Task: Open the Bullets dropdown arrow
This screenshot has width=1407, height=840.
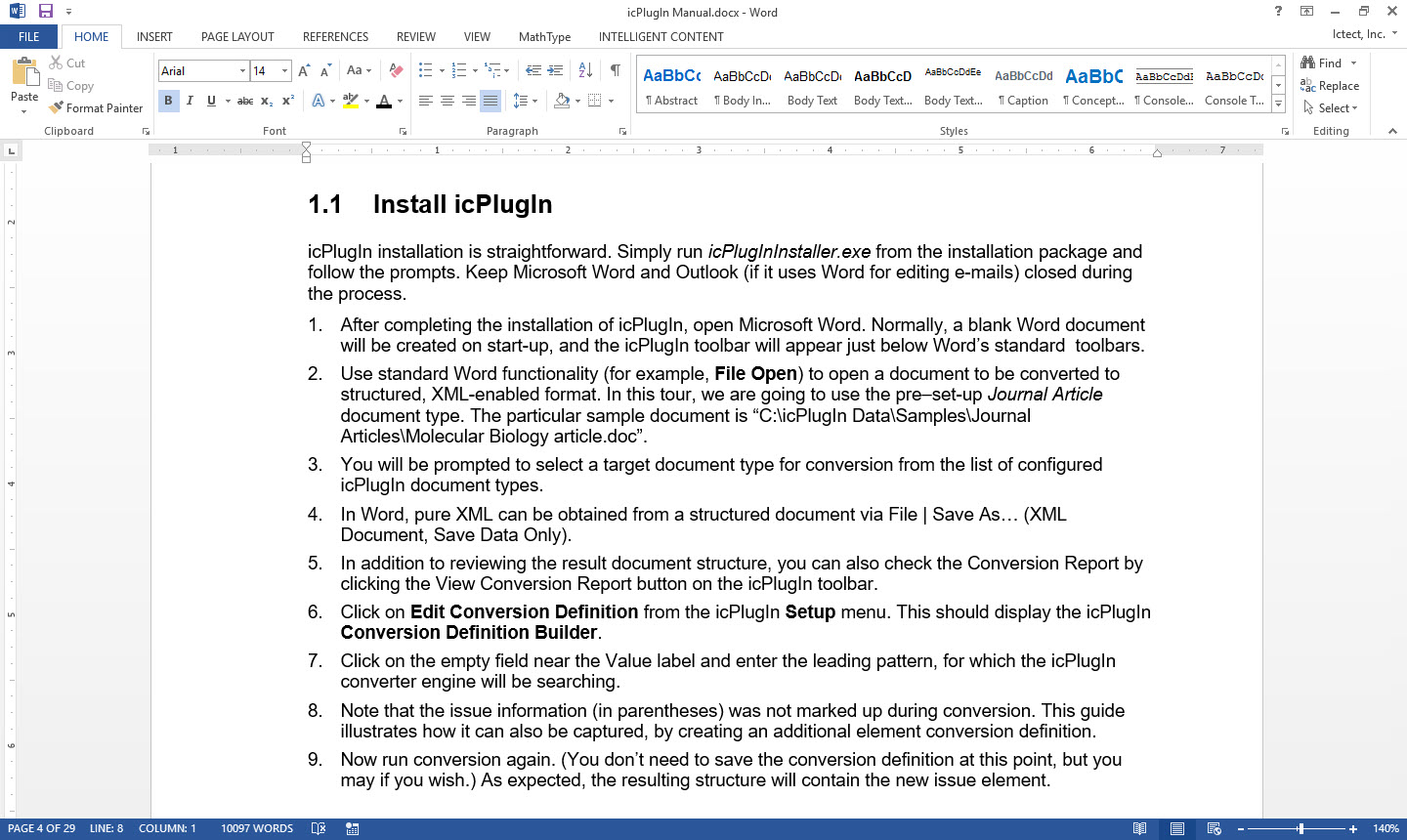Action: pyautogui.click(x=442, y=70)
